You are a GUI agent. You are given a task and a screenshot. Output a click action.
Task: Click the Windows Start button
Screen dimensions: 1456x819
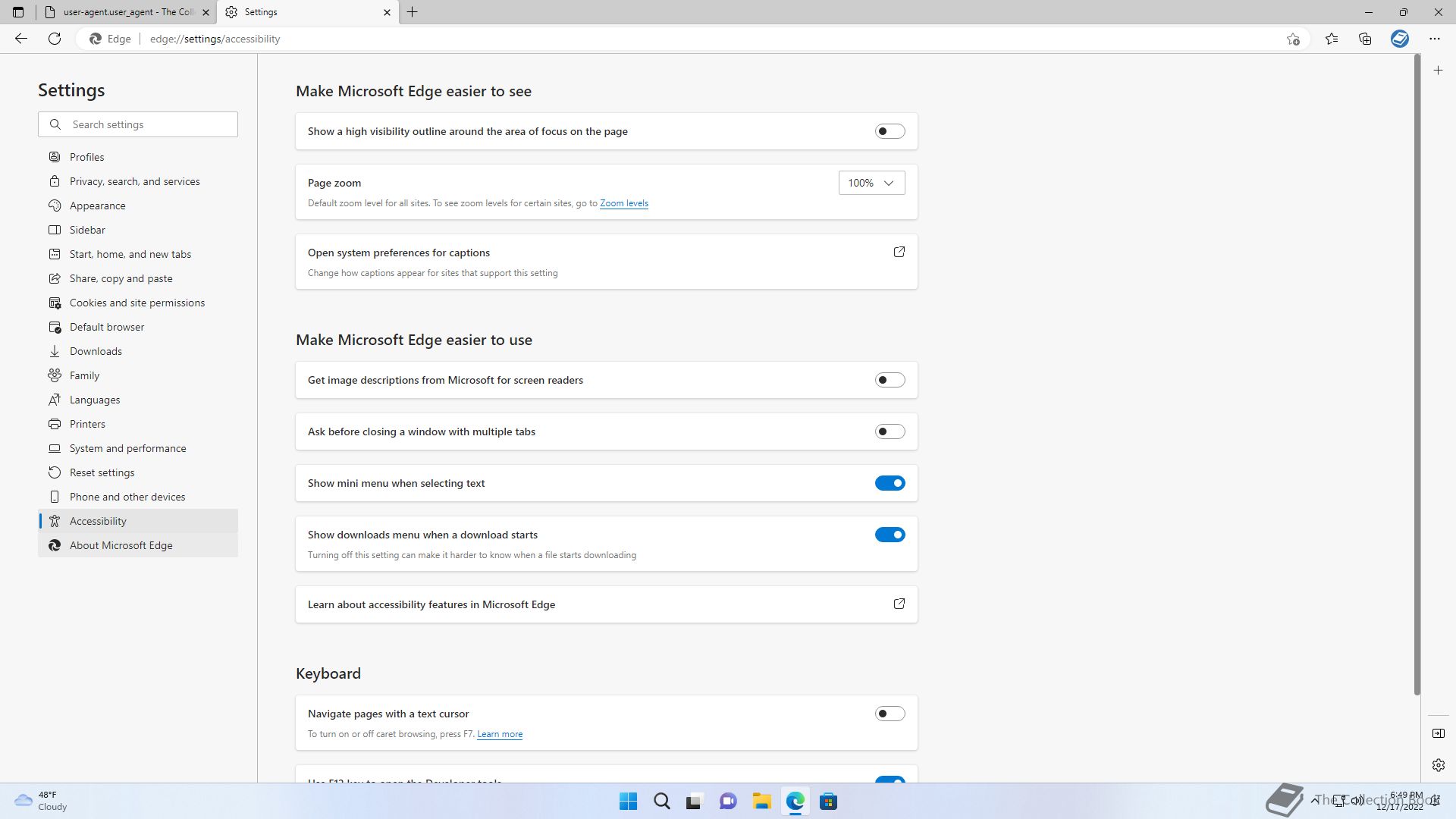coord(628,802)
